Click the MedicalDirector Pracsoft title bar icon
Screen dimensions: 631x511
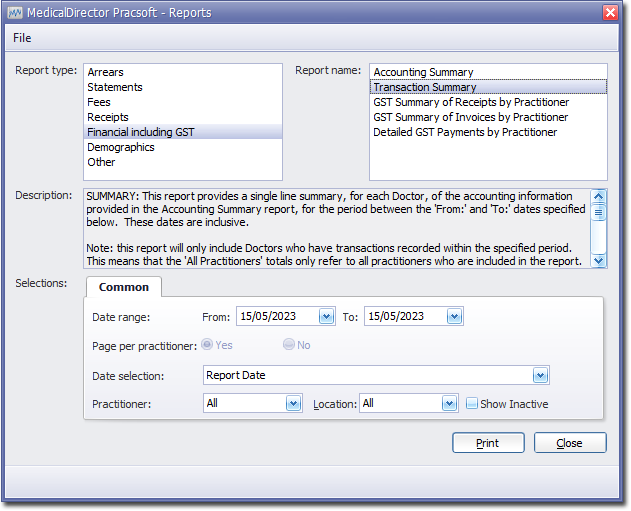pos(15,12)
